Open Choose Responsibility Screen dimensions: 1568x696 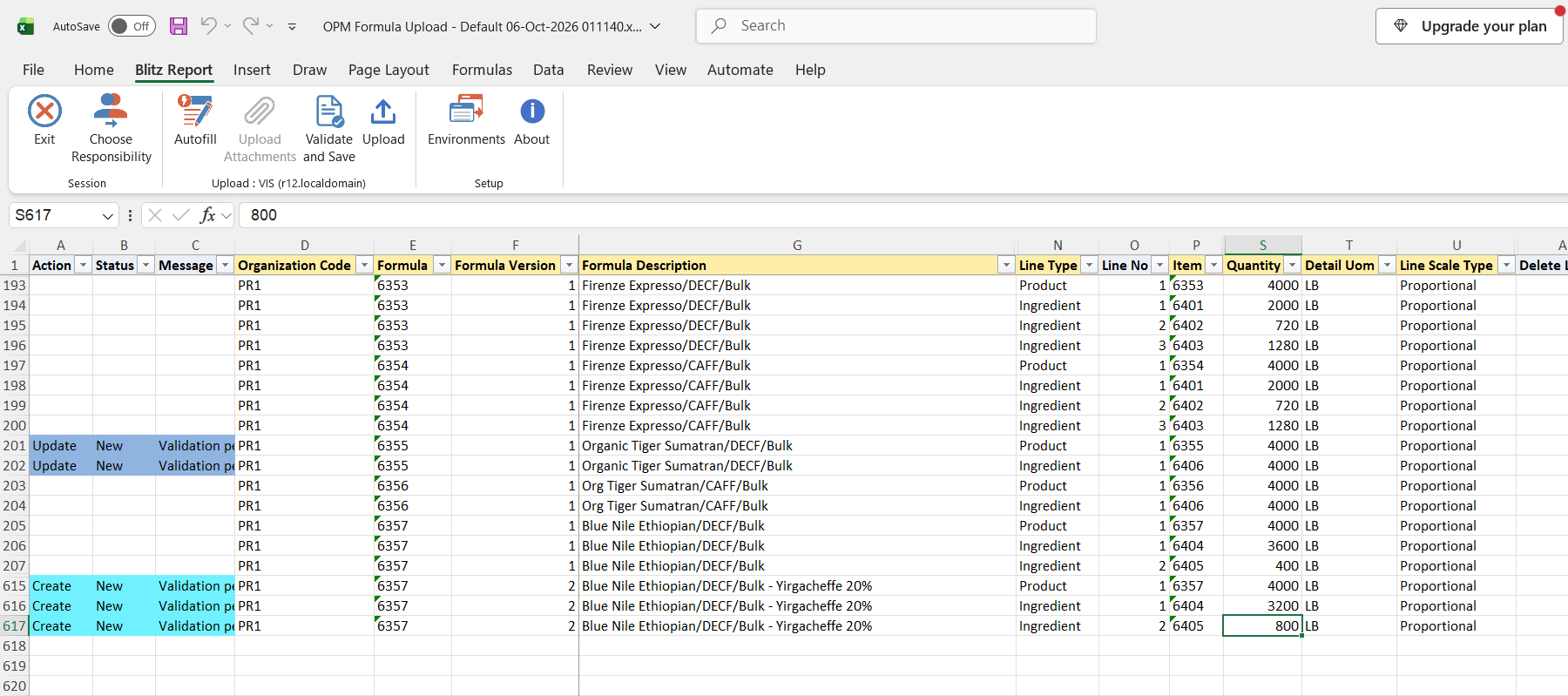click(111, 129)
